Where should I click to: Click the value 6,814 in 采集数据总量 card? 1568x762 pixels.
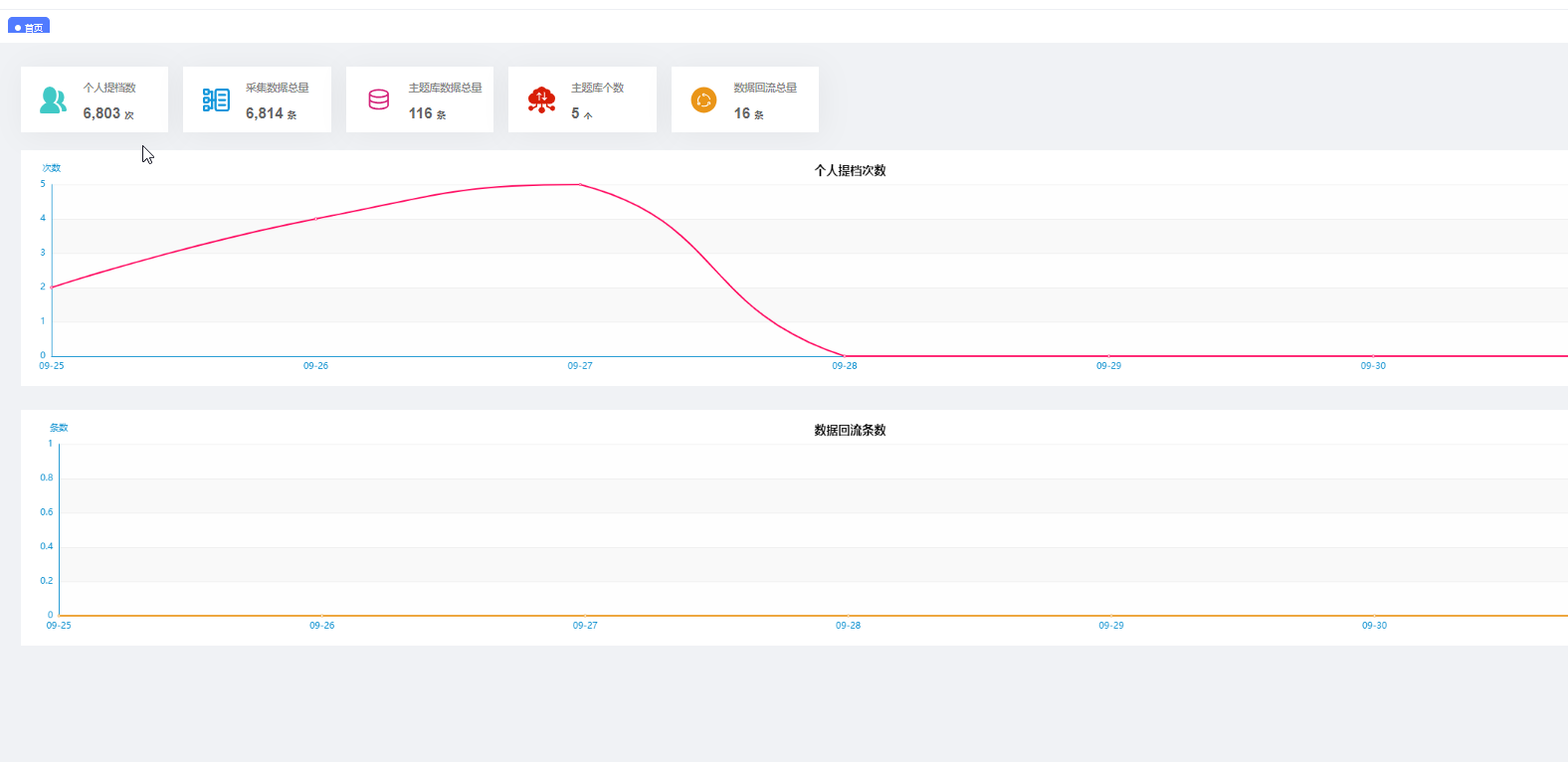pyautogui.click(x=265, y=113)
